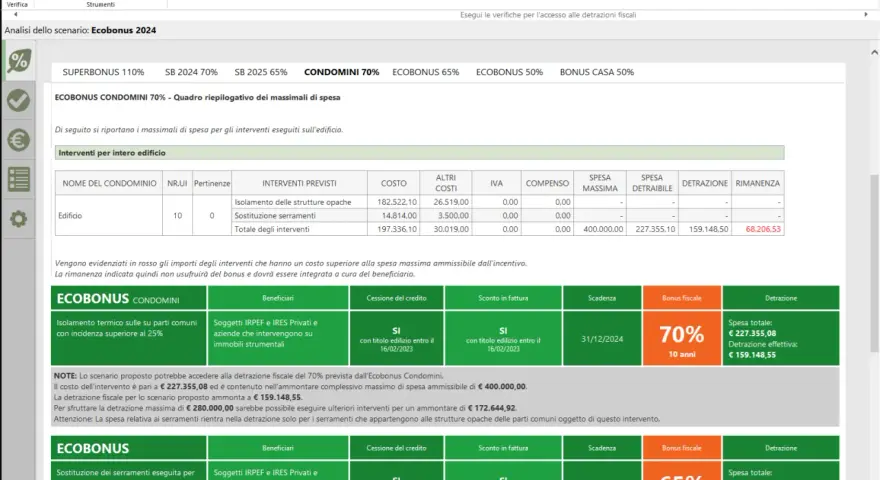Select the checkmark verification sidebar icon

click(x=19, y=100)
